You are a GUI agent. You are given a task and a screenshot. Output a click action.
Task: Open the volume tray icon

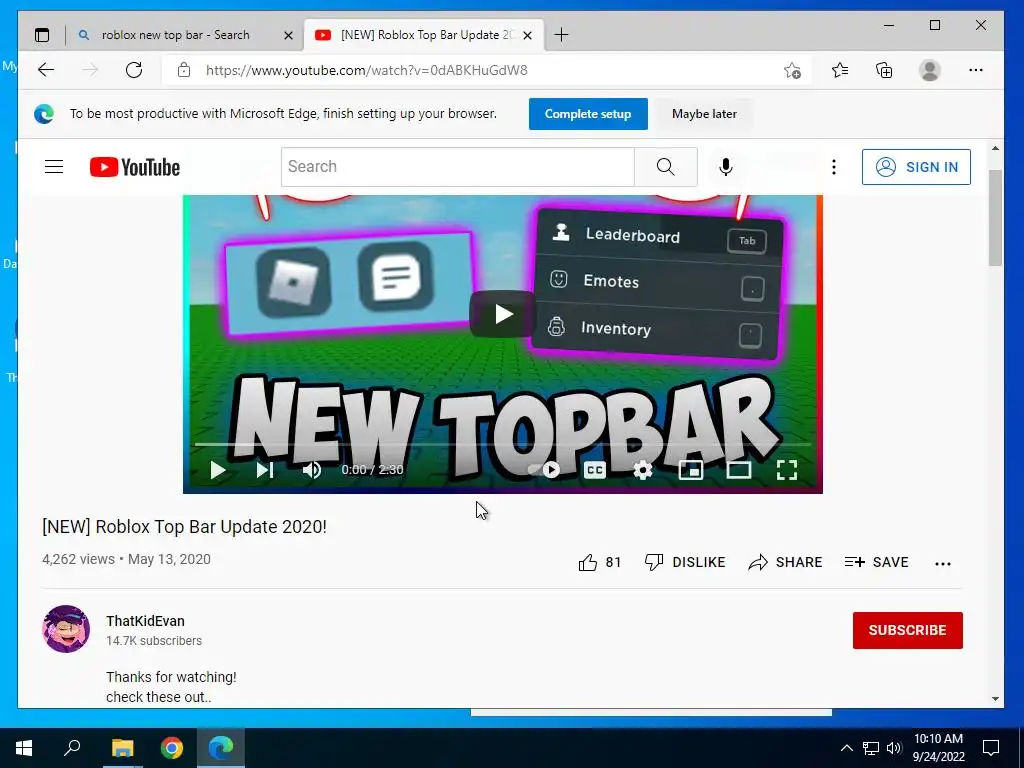click(x=894, y=748)
